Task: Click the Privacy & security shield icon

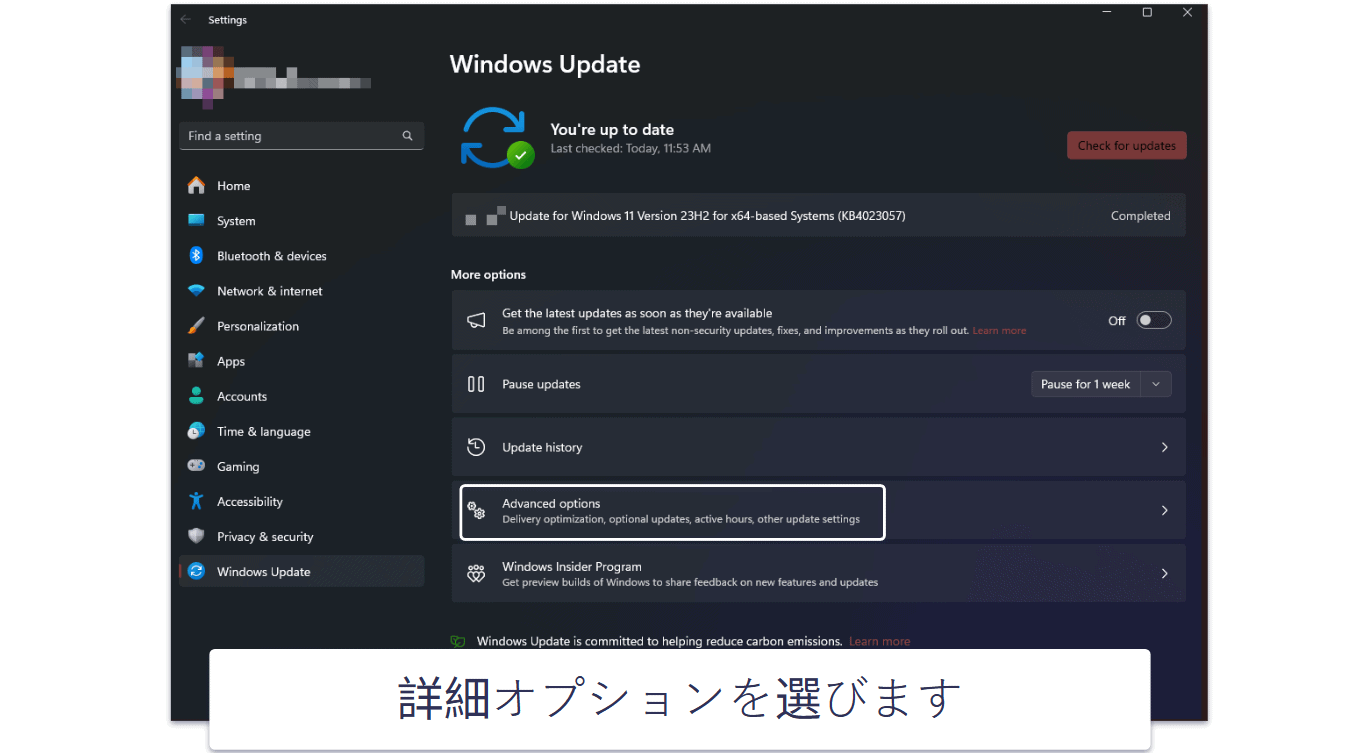Action: (196, 536)
